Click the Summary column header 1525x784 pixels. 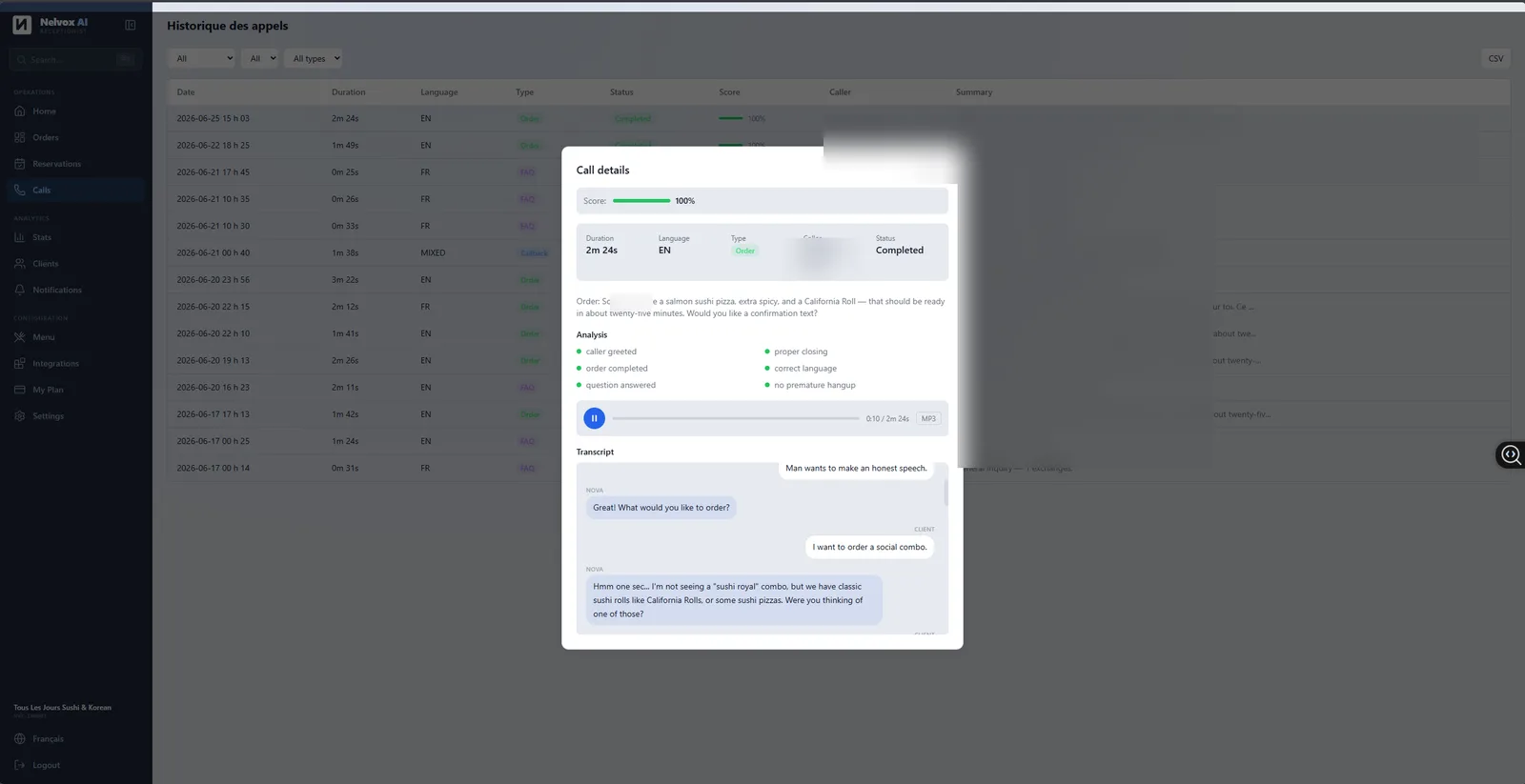point(974,92)
